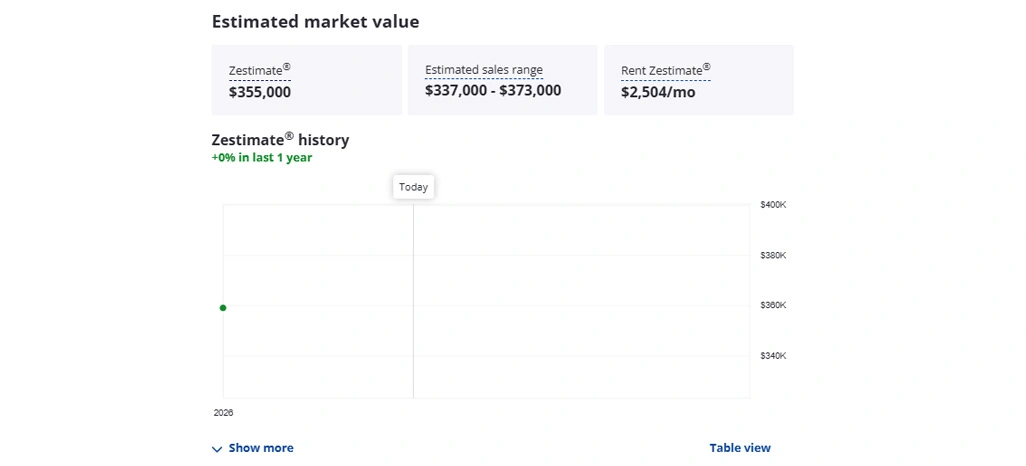Click the $360K axis label

[x=773, y=306]
